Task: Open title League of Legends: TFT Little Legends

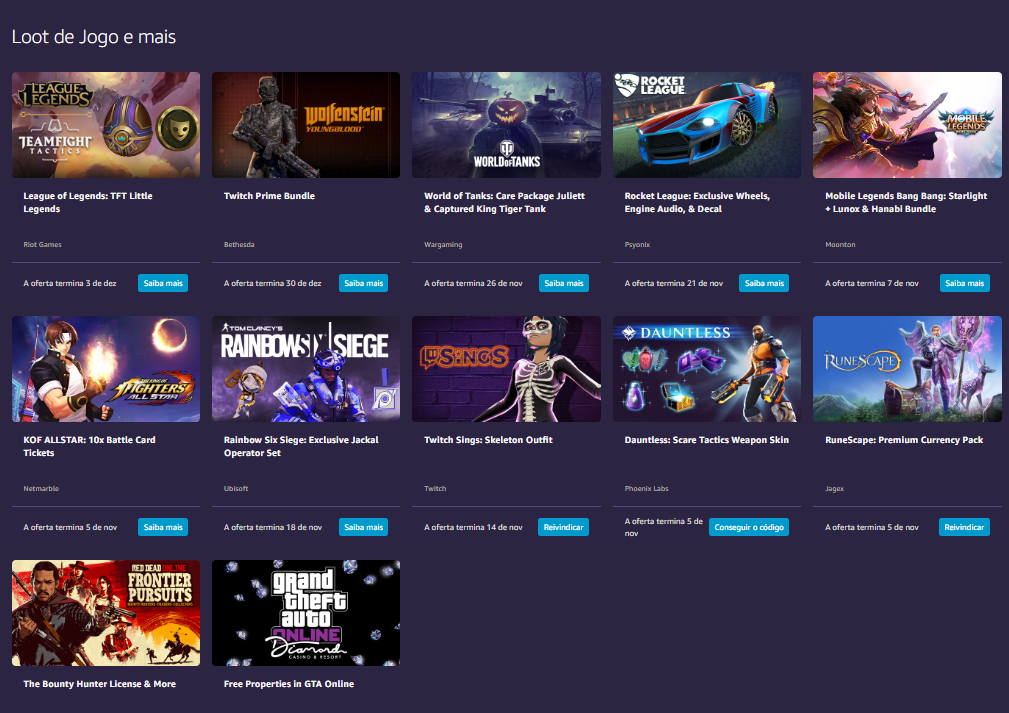Action: tap(88, 202)
